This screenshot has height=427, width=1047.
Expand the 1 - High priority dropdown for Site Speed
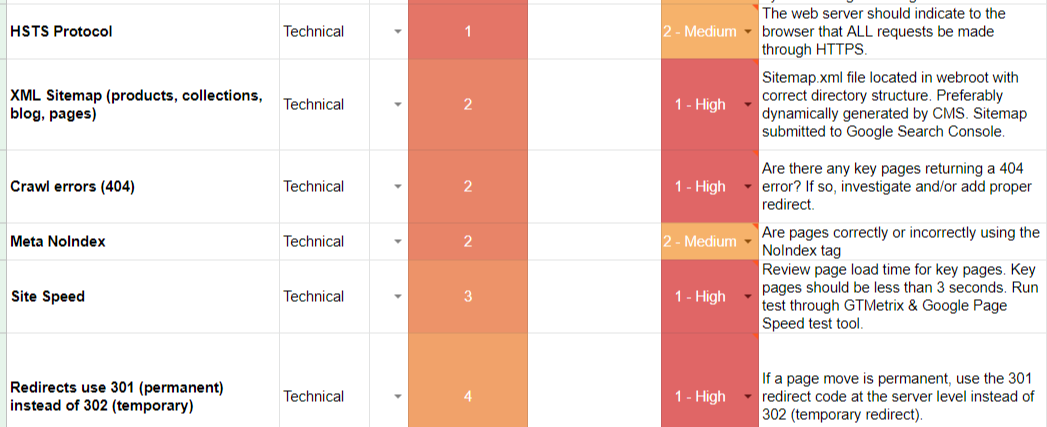[748, 297]
